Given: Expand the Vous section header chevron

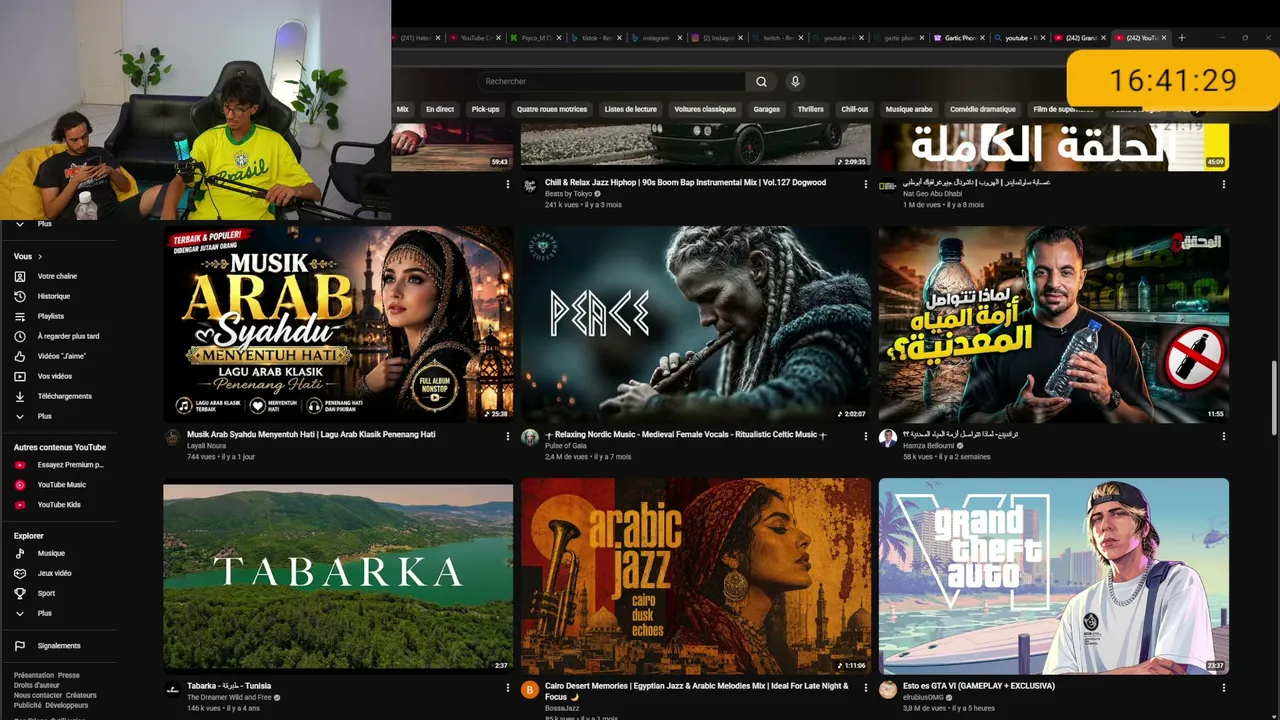Looking at the screenshot, I should click(x=40, y=257).
